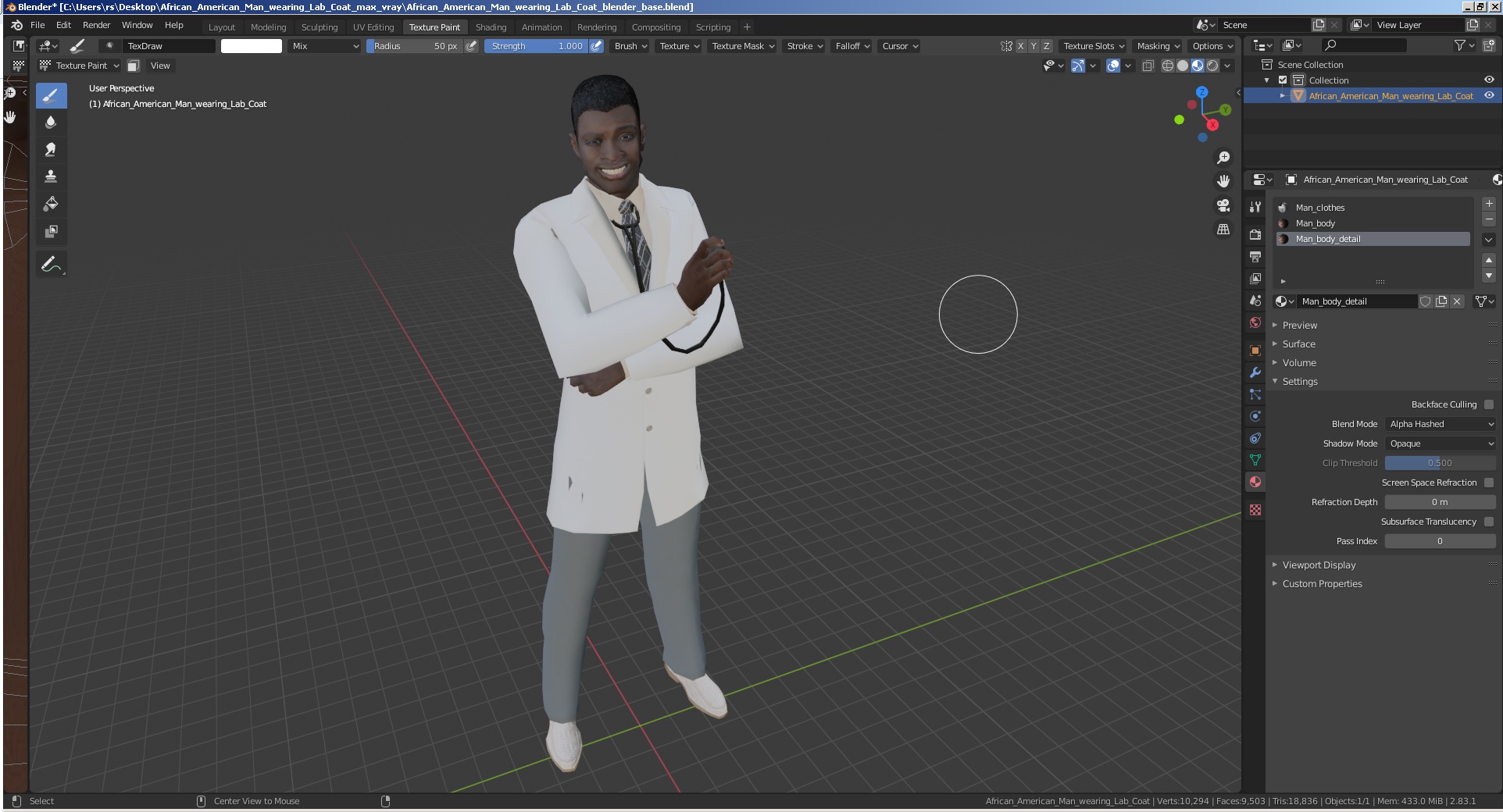Select the Smear tool
This screenshot has width=1503, height=812.
pos(51,149)
